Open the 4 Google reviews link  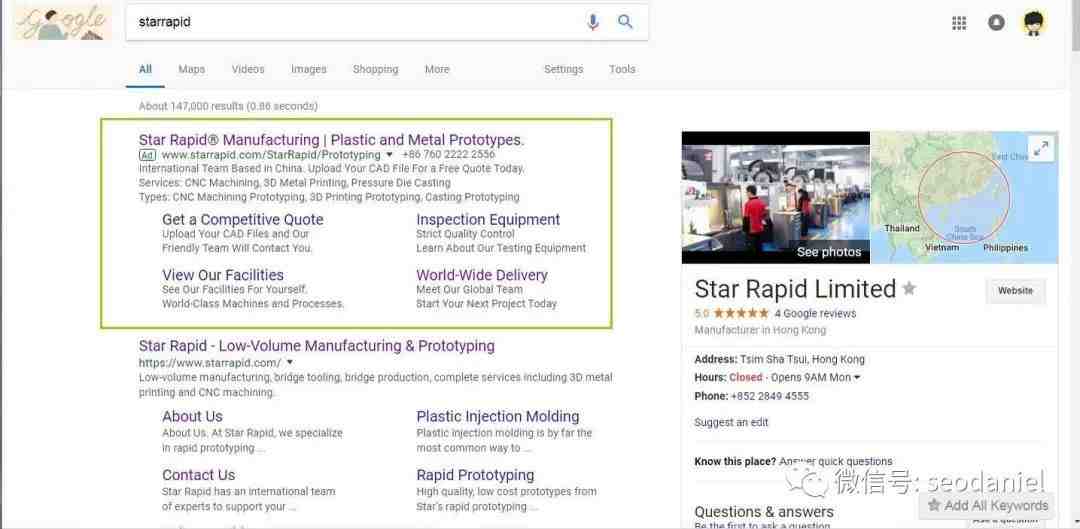pos(815,313)
